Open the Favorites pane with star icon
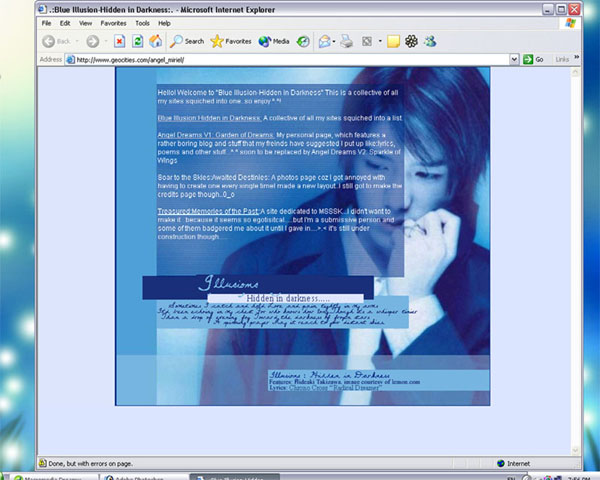 tap(231, 41)
